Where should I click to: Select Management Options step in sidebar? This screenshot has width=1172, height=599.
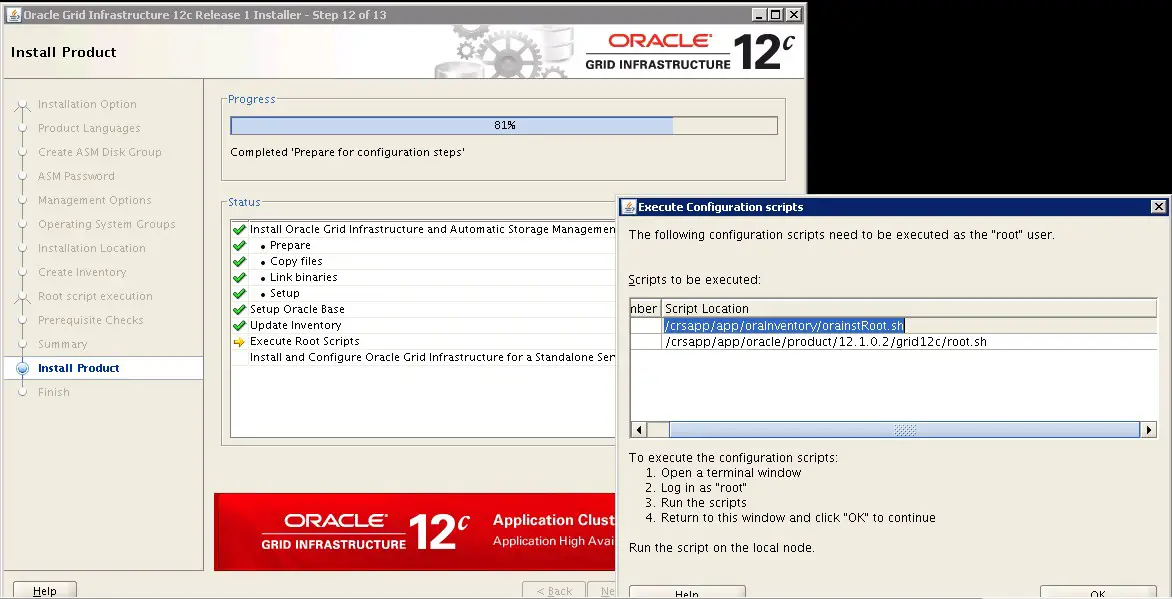(x=94, y=200)
